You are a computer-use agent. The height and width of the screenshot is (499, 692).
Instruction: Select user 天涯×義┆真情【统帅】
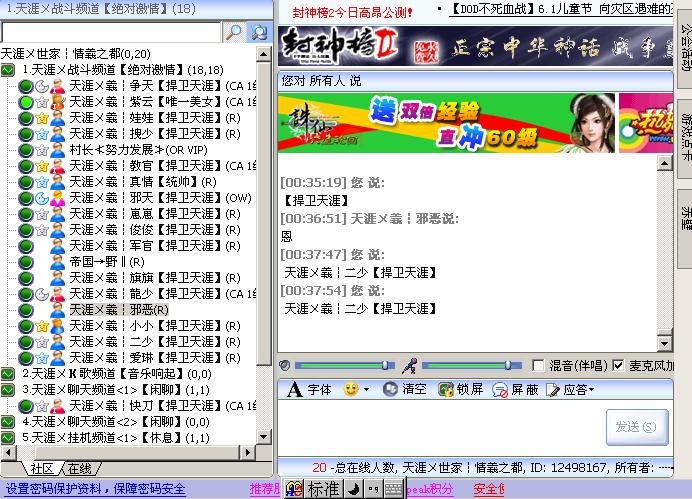[143, 182]
